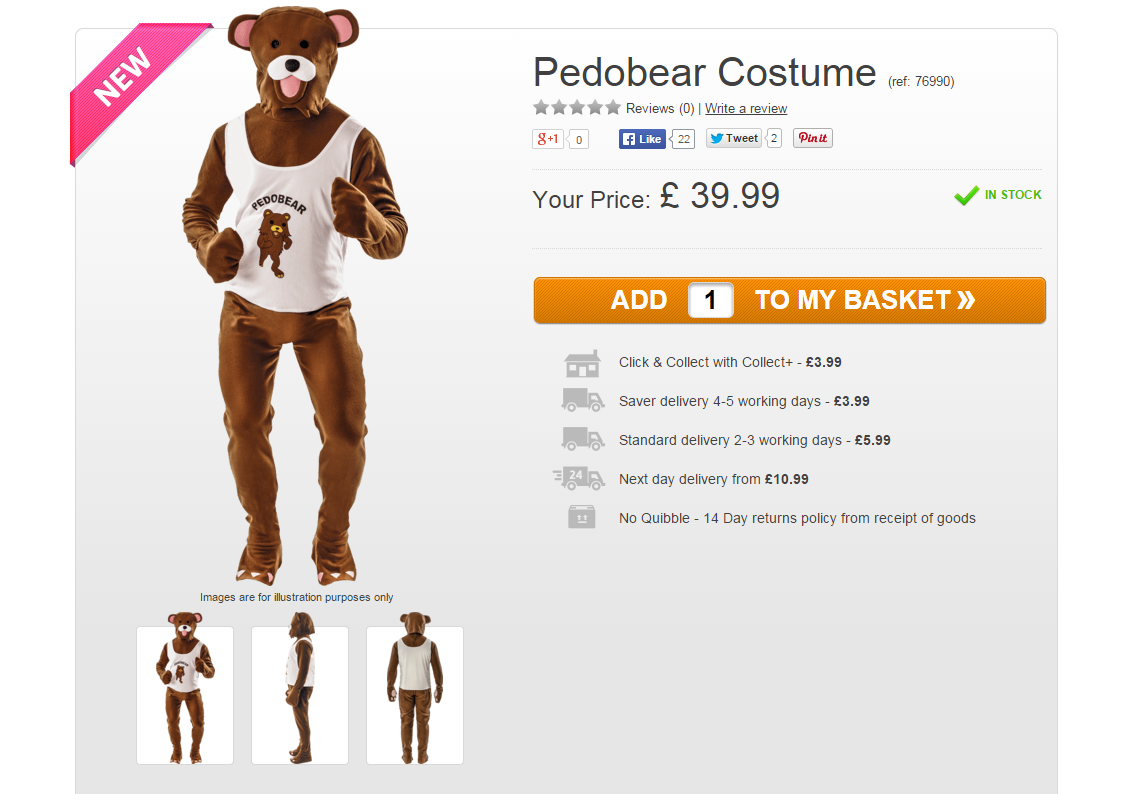This screenshot has height=794, width=1135.
Task: Click the Google +1 button
Action: pos(548,139)
